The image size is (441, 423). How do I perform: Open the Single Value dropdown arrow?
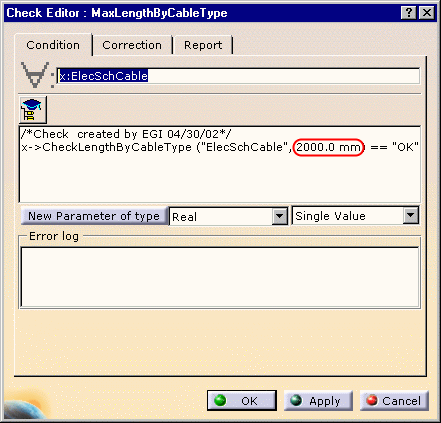click(x=411, y=216)
